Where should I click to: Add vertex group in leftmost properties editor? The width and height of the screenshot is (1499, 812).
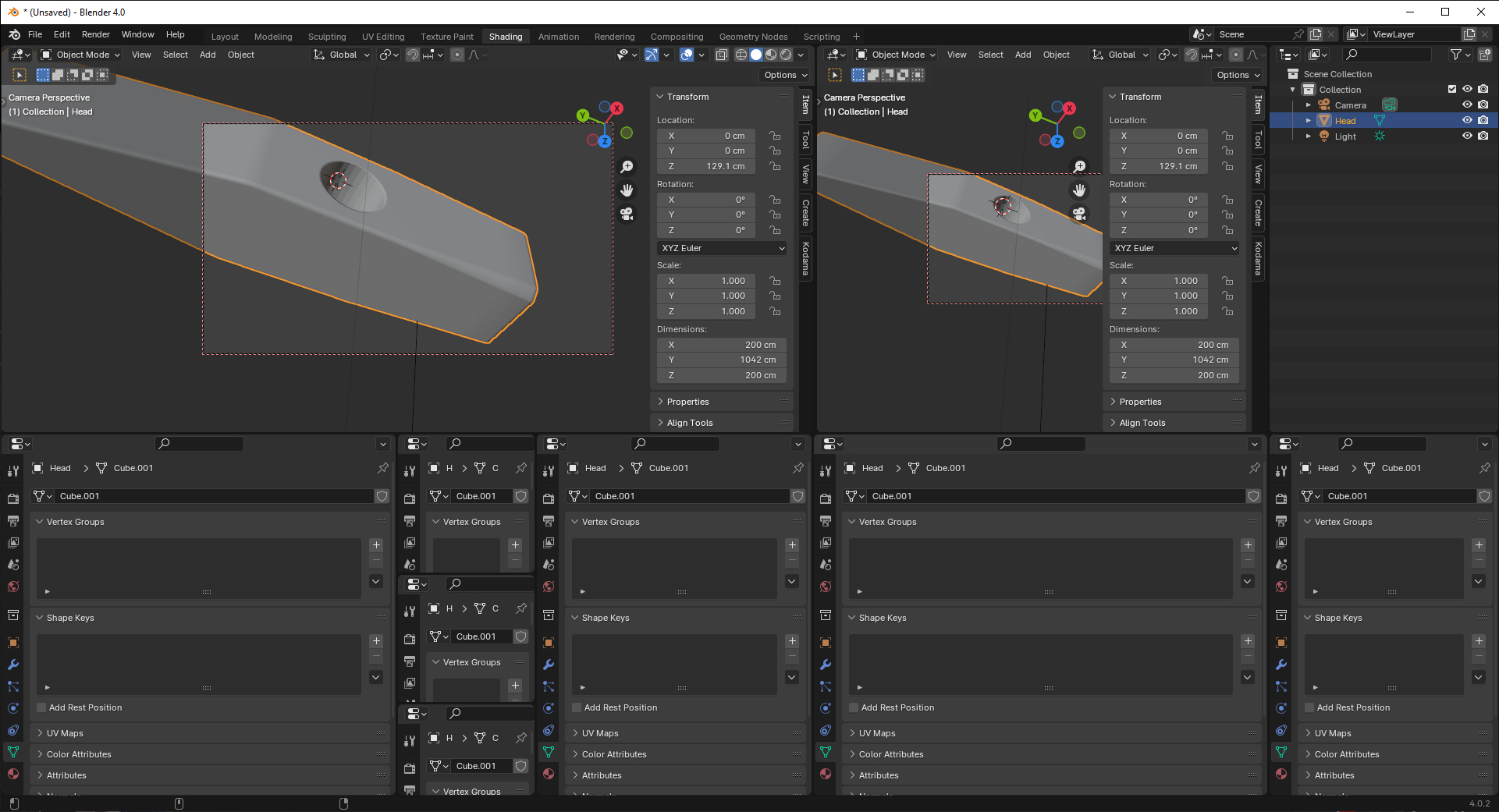(376, 545)
